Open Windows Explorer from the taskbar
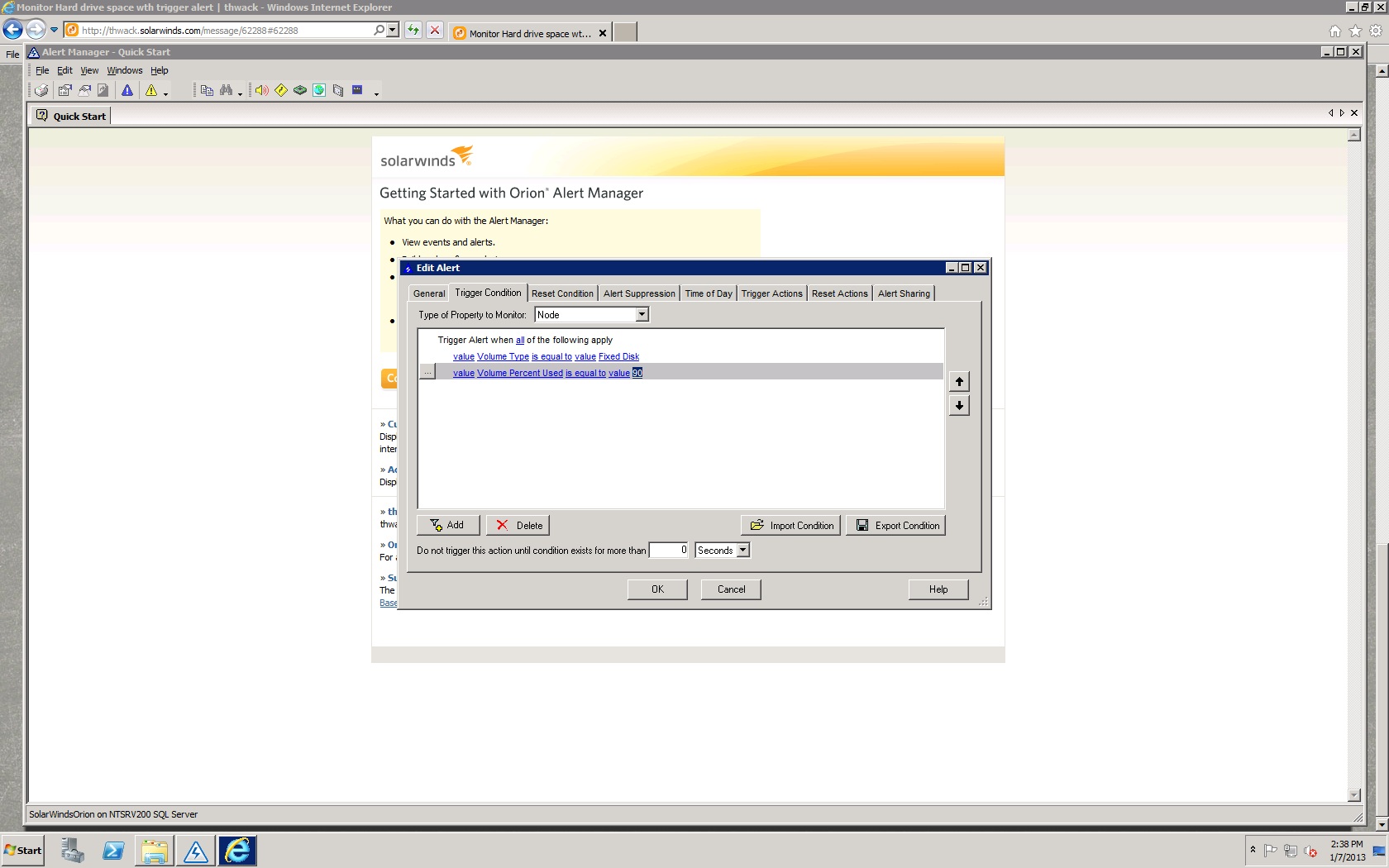The height and width of the screenshot is (868, 1389). click(x=155, y=851)
